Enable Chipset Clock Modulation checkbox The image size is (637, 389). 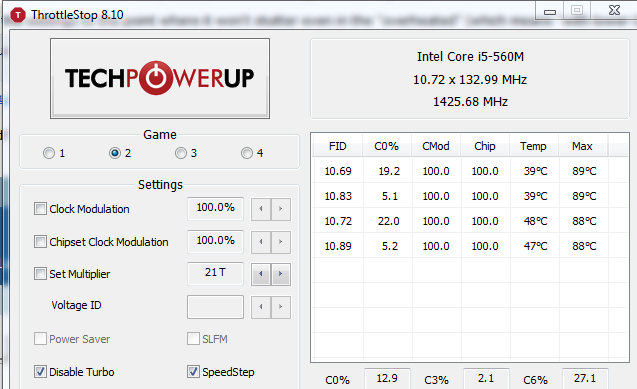point(40,242)
